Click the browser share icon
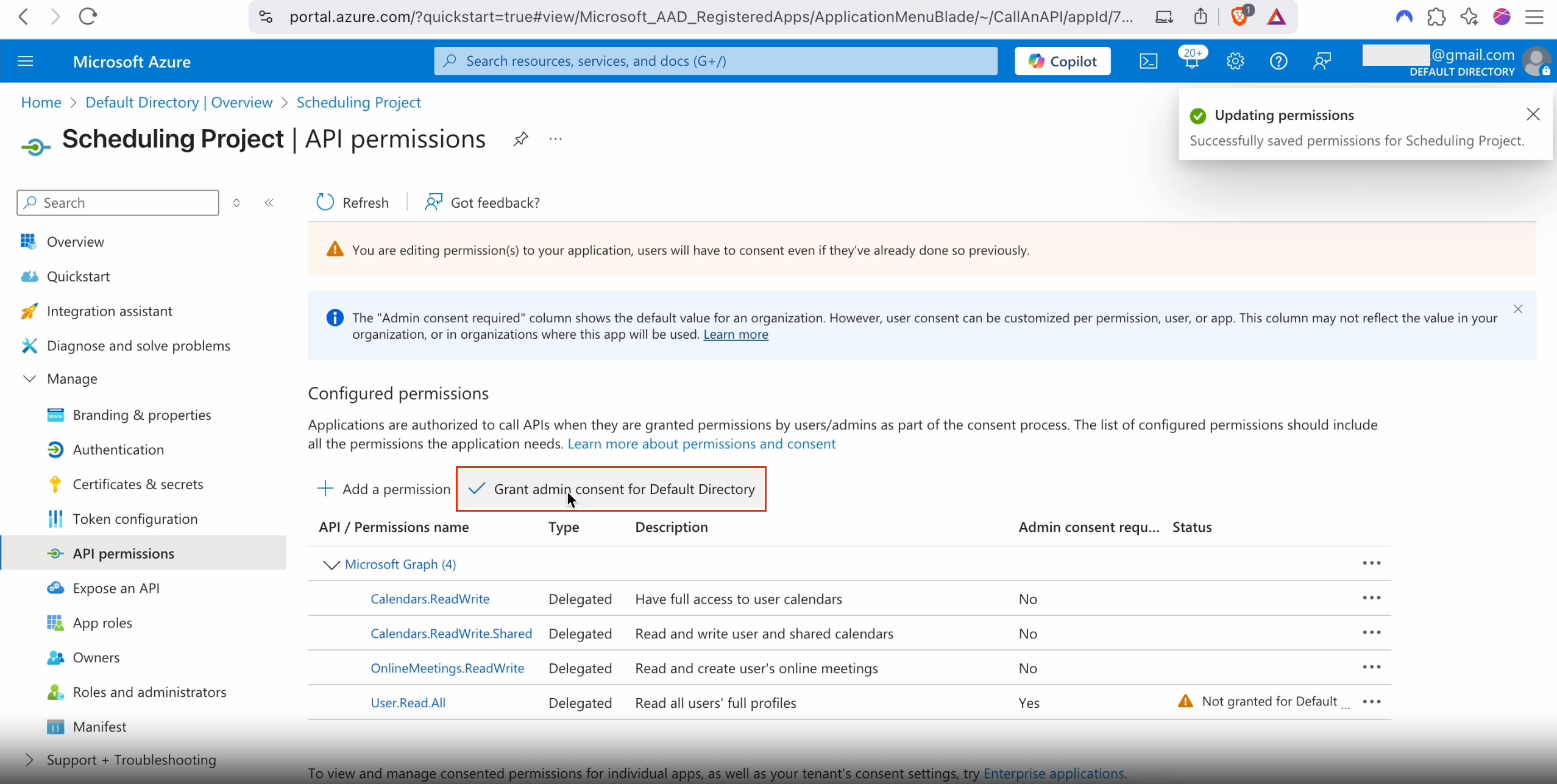Screen dimensions: 1557x784 click(x=1201, y=16)
